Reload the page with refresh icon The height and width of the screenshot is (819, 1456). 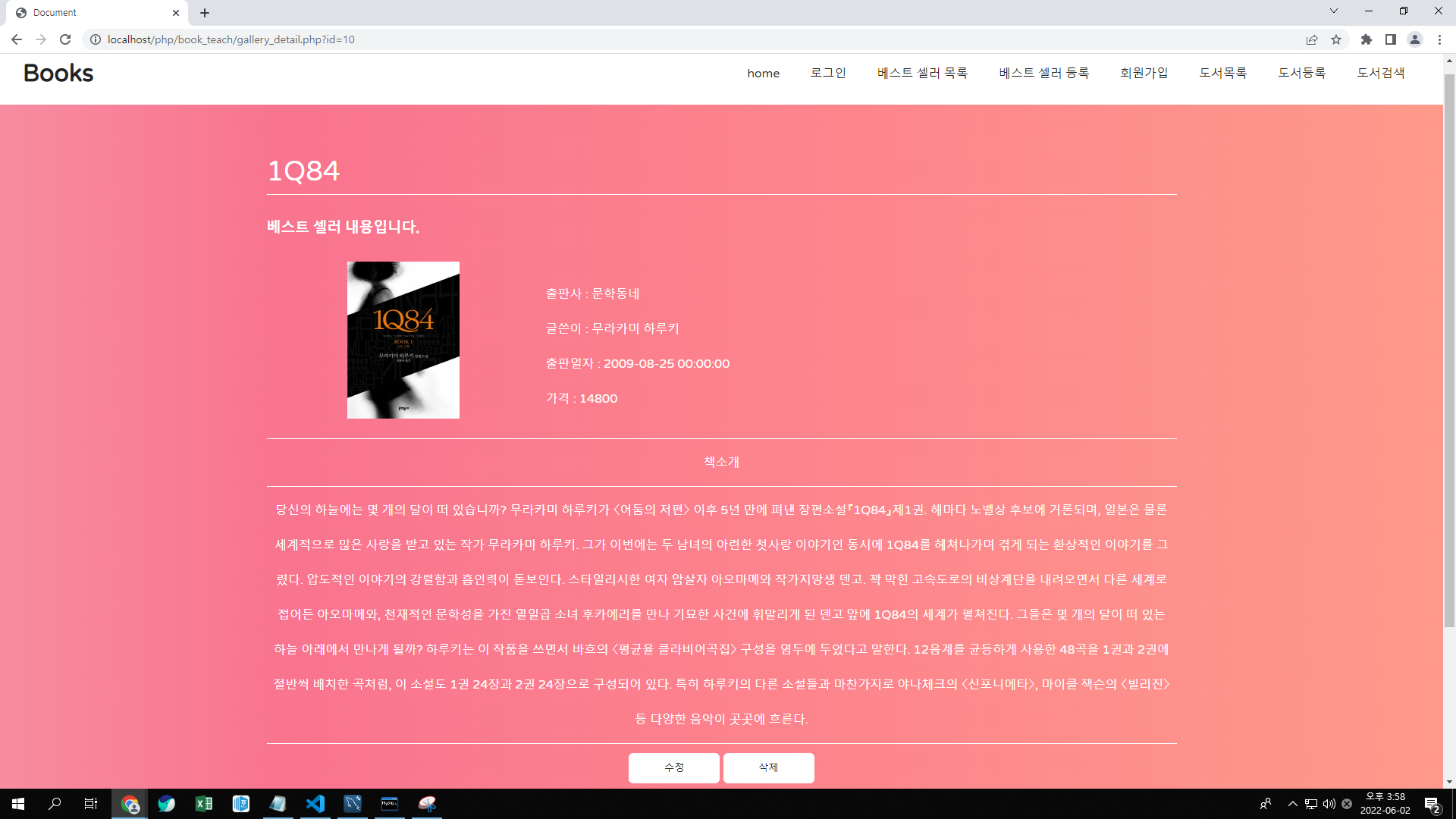tap(65, 39)
